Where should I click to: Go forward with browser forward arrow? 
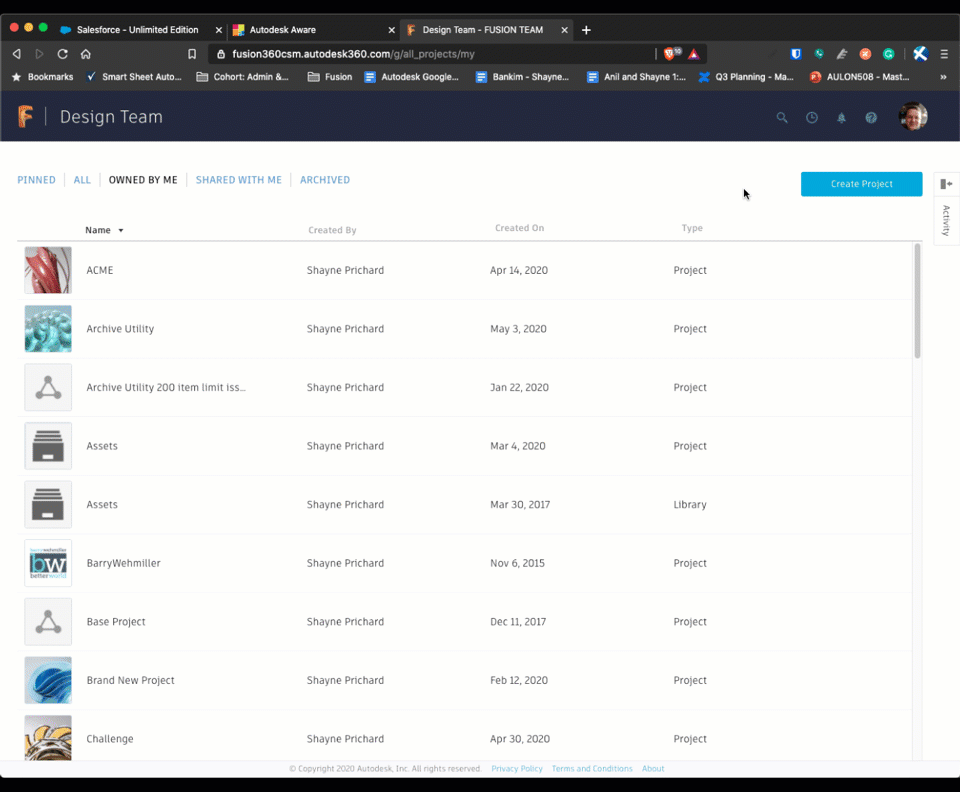pos(39,54)
